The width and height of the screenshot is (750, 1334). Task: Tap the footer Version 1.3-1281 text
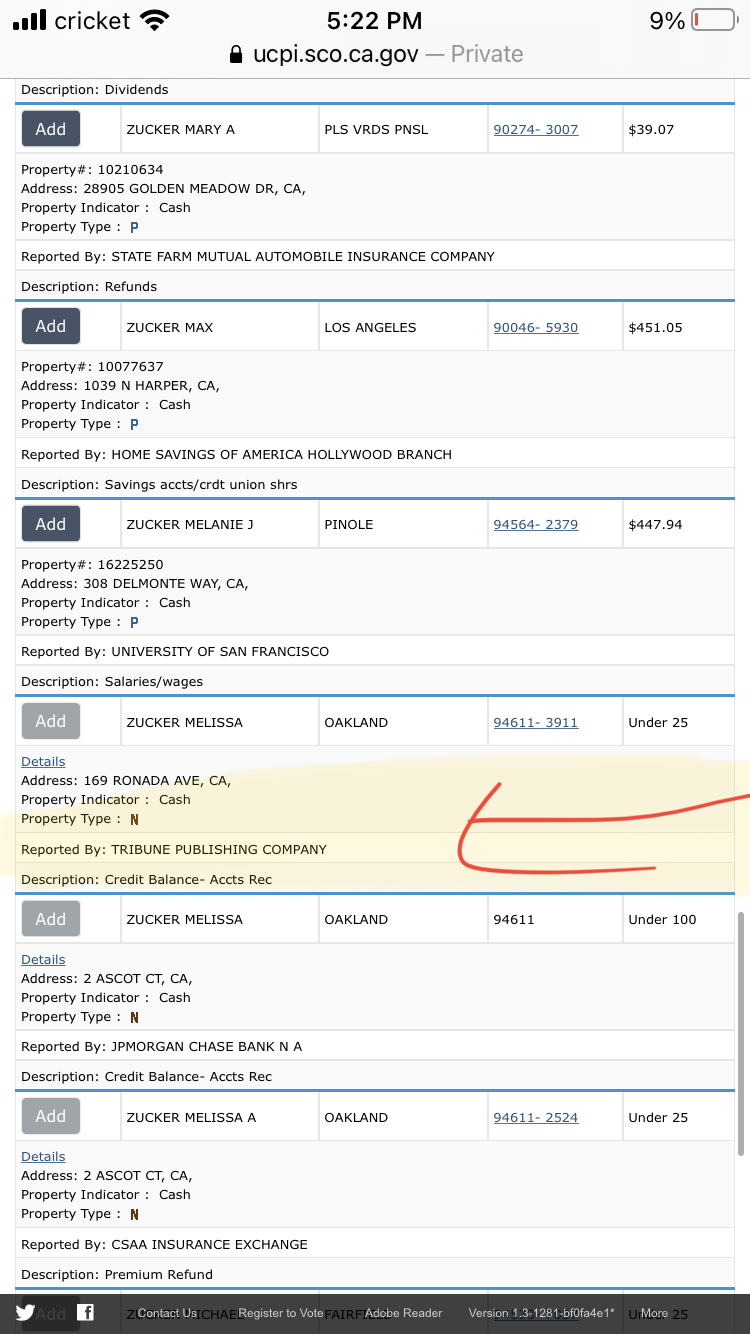coord(542,1313)
